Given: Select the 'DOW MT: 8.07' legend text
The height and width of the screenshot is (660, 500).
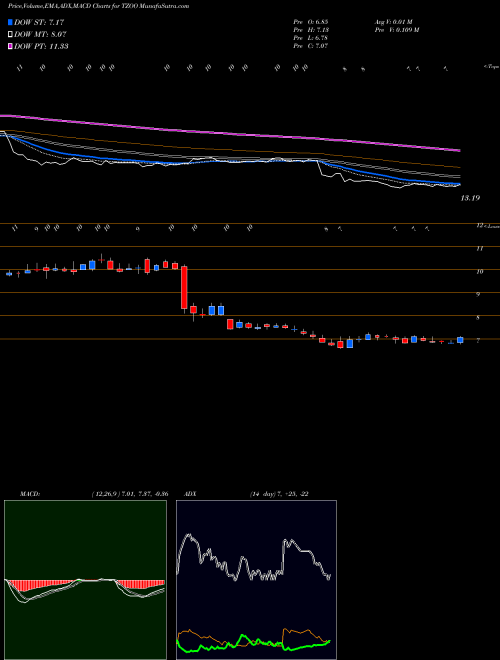Looking at the screenshot, I should 40,35.
